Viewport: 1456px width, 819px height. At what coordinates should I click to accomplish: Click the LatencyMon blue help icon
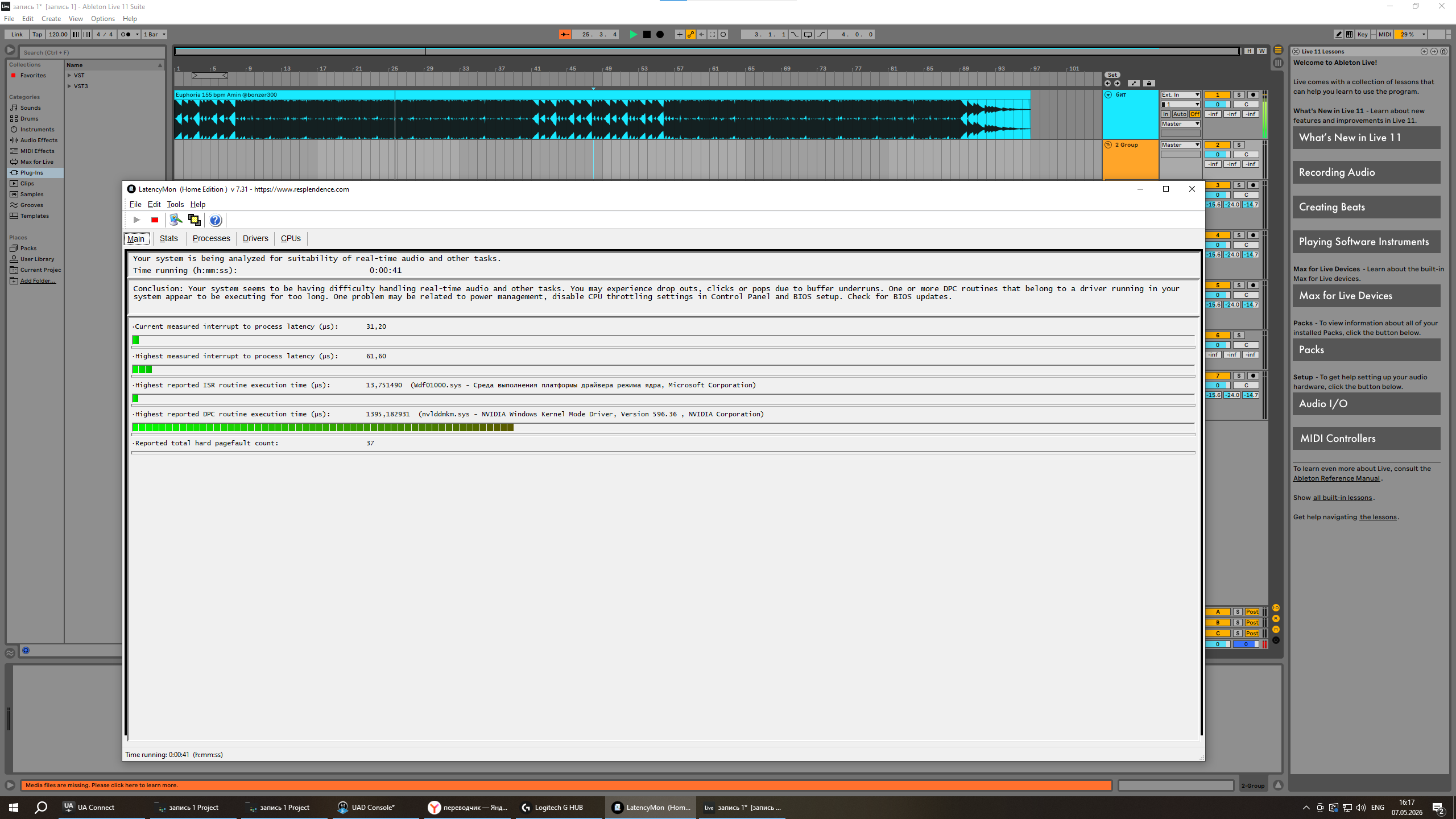point(215,220)
